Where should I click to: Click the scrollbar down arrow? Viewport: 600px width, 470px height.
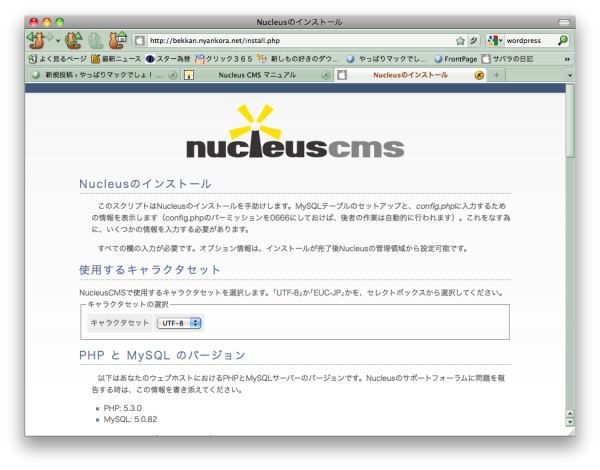(570, 422)
